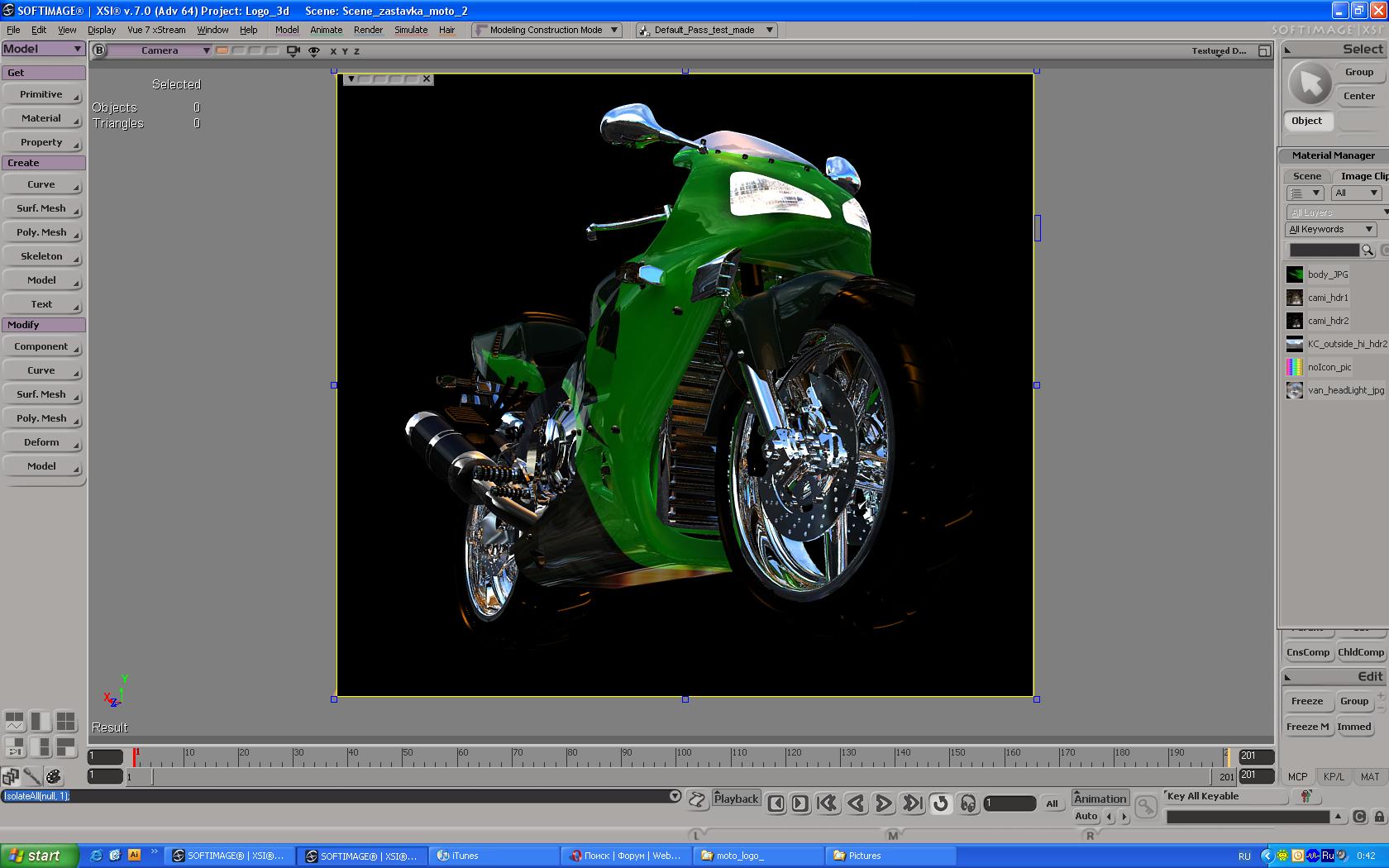Image resolution: width=1389 pixels, height=868 pixels.
Task: Click the command line script field
Action: [x=335, y=796]
